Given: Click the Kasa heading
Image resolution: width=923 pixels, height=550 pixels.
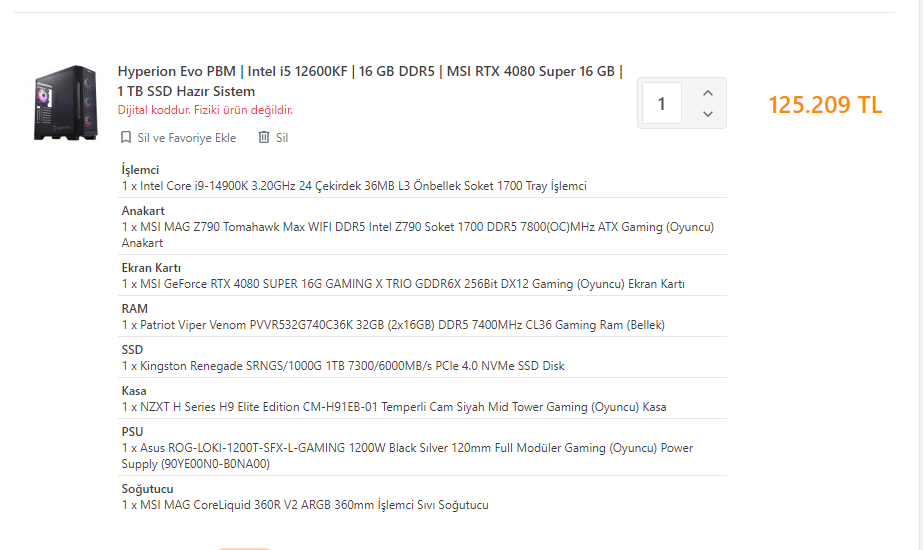Looking at the screenshot, I should pyautogui.click(x=134, y=391).
